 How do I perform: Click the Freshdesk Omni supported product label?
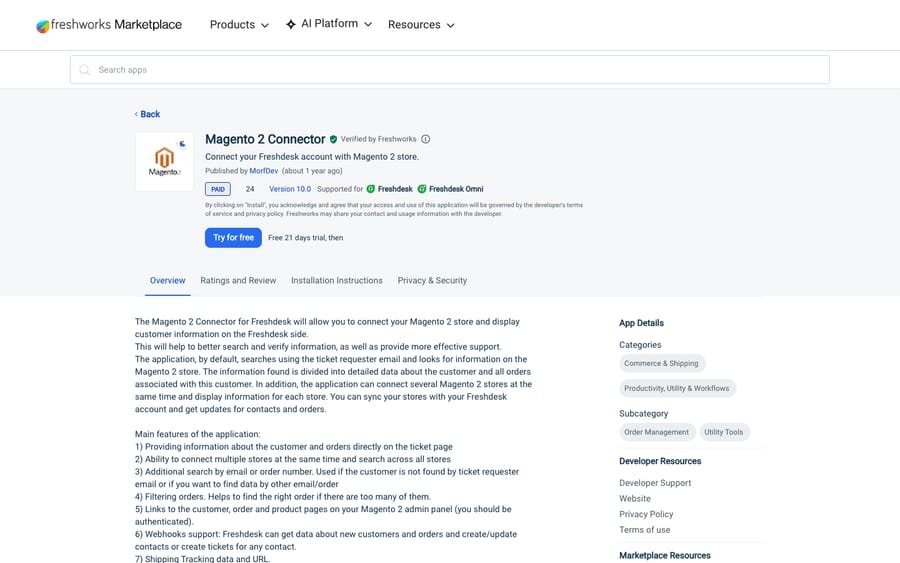point(456,189)
